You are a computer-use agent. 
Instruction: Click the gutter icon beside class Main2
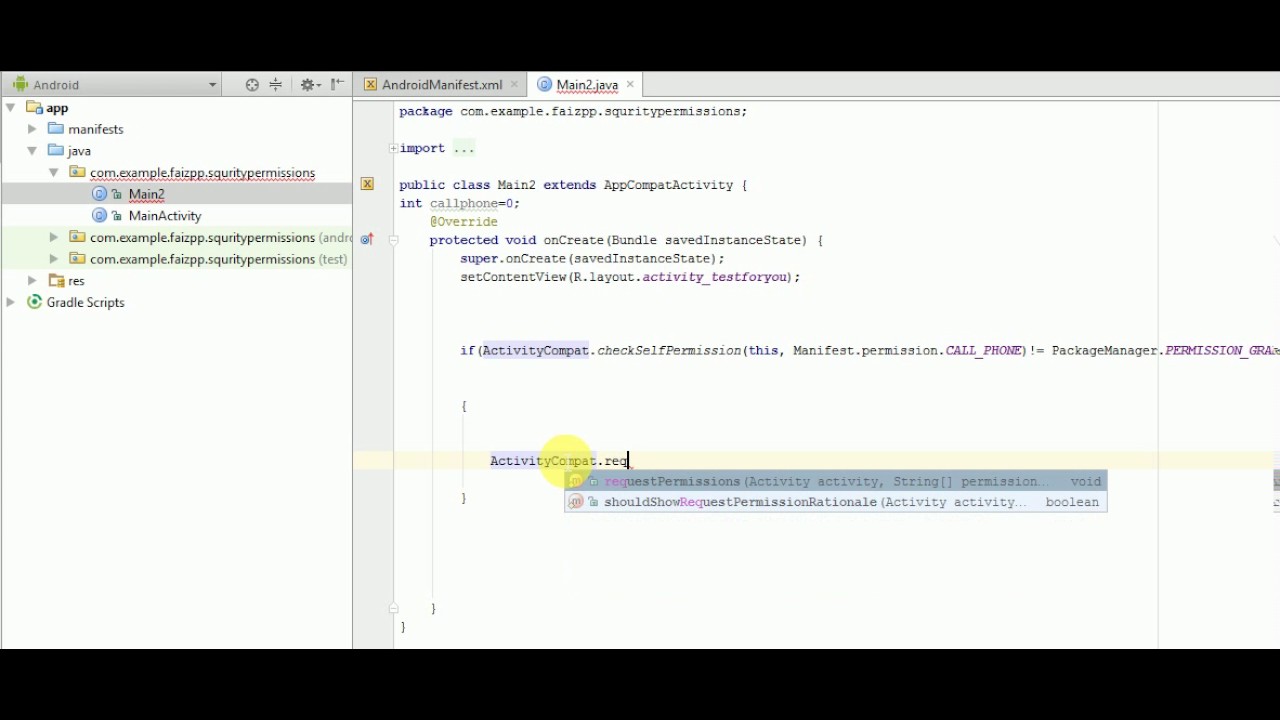(x=367, y=185)
